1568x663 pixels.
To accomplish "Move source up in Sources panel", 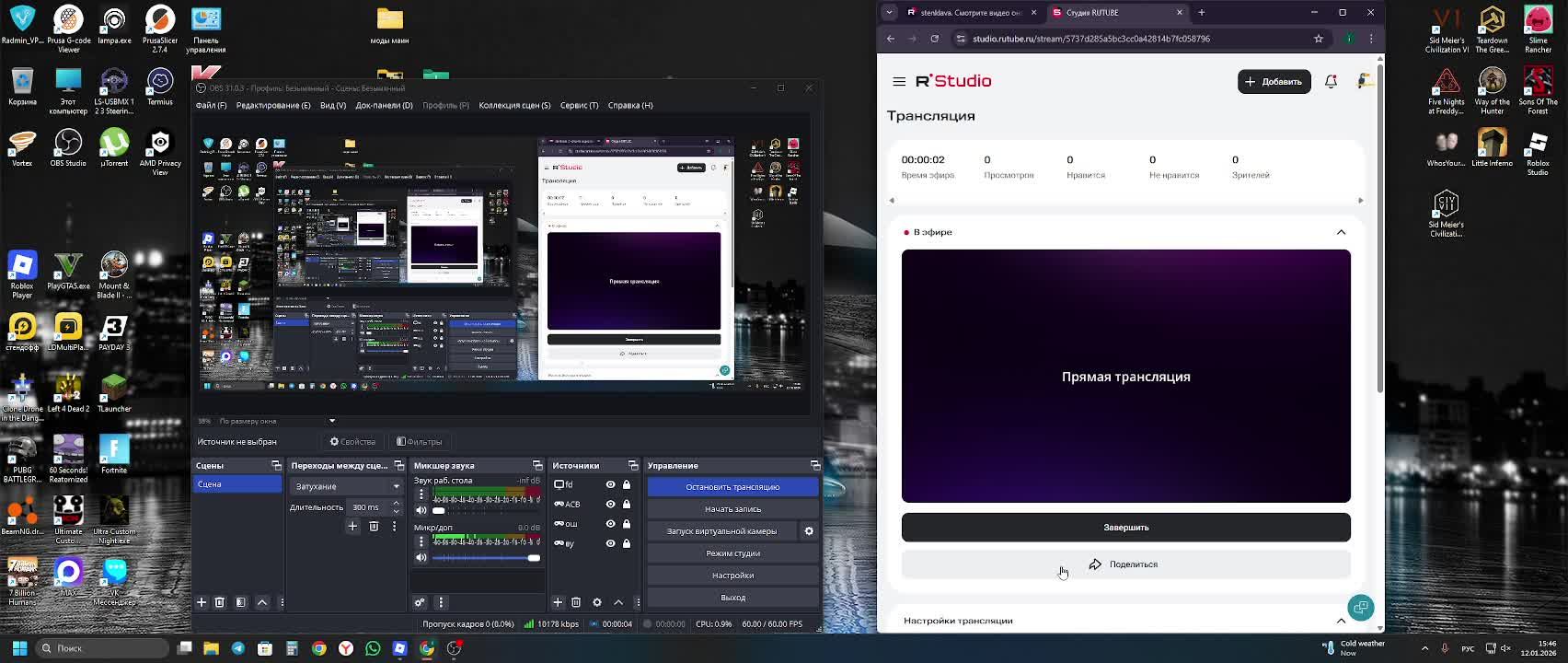I will pyautogui.click(x=618, y=602).
